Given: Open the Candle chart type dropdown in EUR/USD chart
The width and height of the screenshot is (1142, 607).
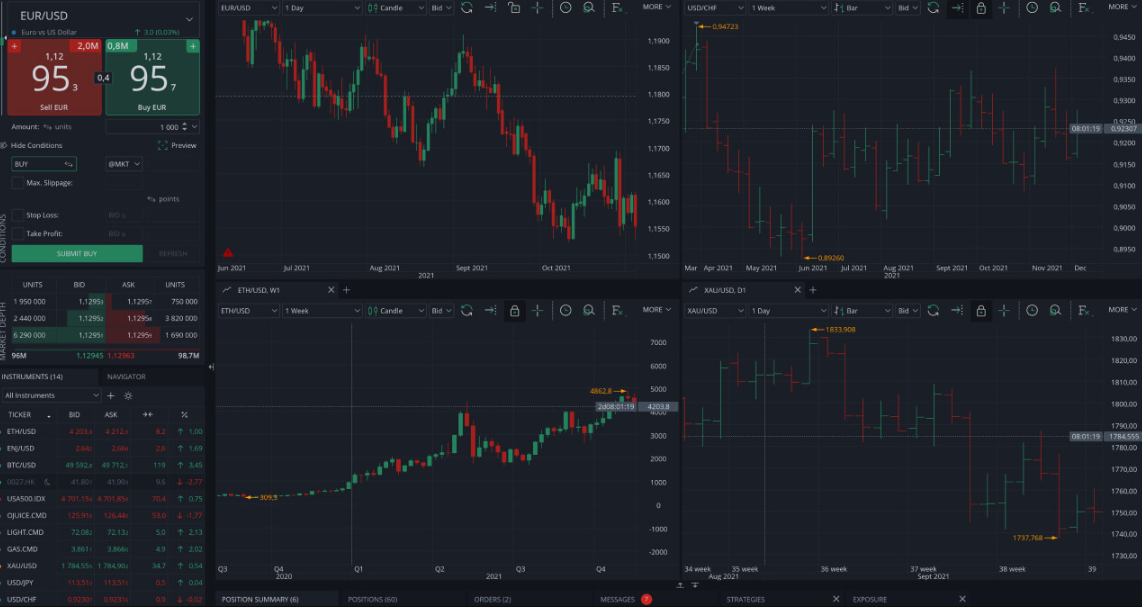Looking at the screenshot, I should [x=395, y=7].
